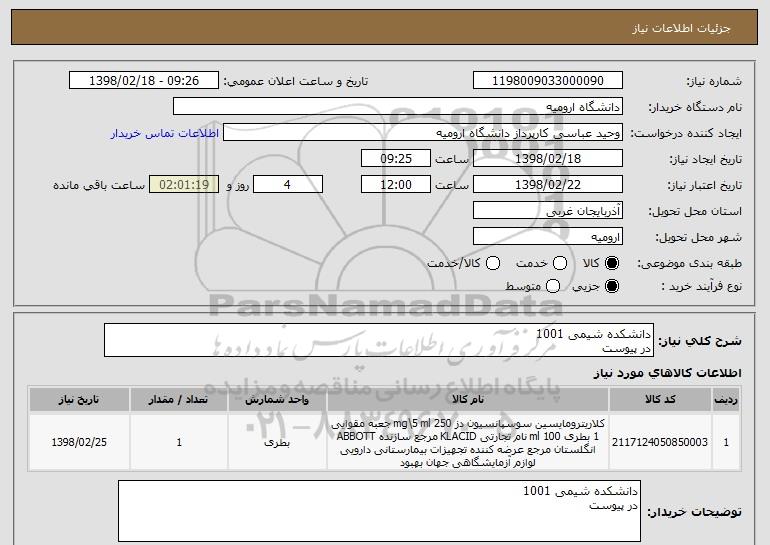Click the public announcement date field 09:26
Image resolution: width=770 pixels, height=545 pixels.
144,80
